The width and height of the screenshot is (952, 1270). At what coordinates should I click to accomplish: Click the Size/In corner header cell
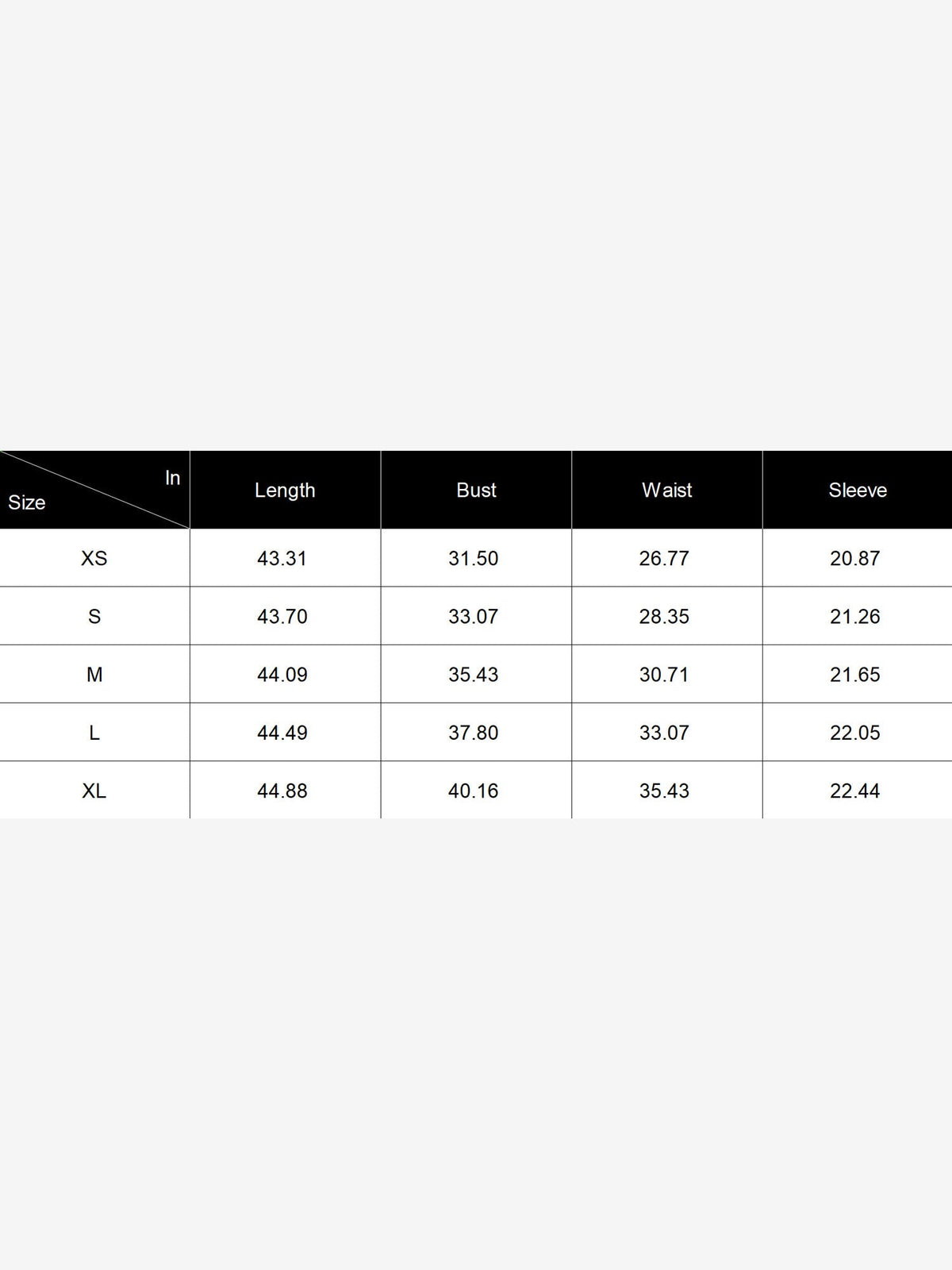pos(94,490)
